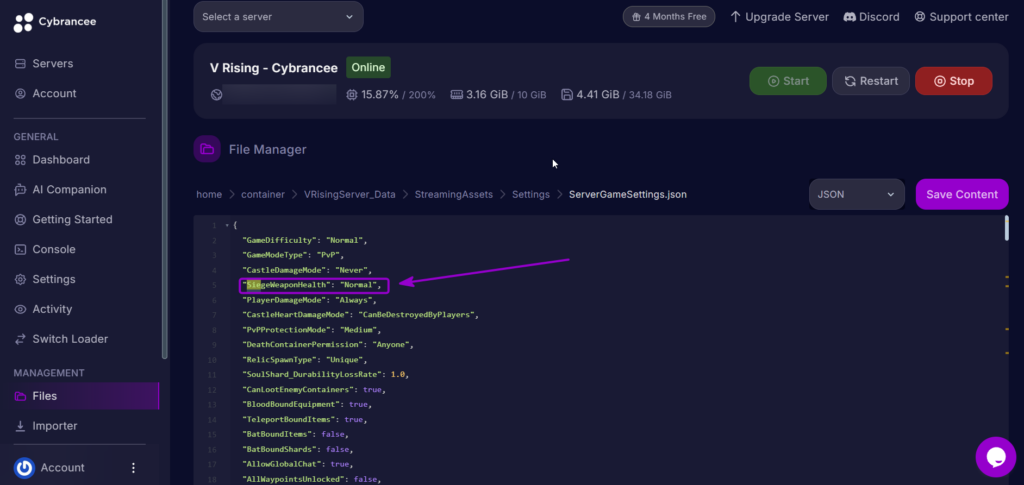Click the disk usage icon
The image size is (1024, 485).
click(x=567, y=95)
